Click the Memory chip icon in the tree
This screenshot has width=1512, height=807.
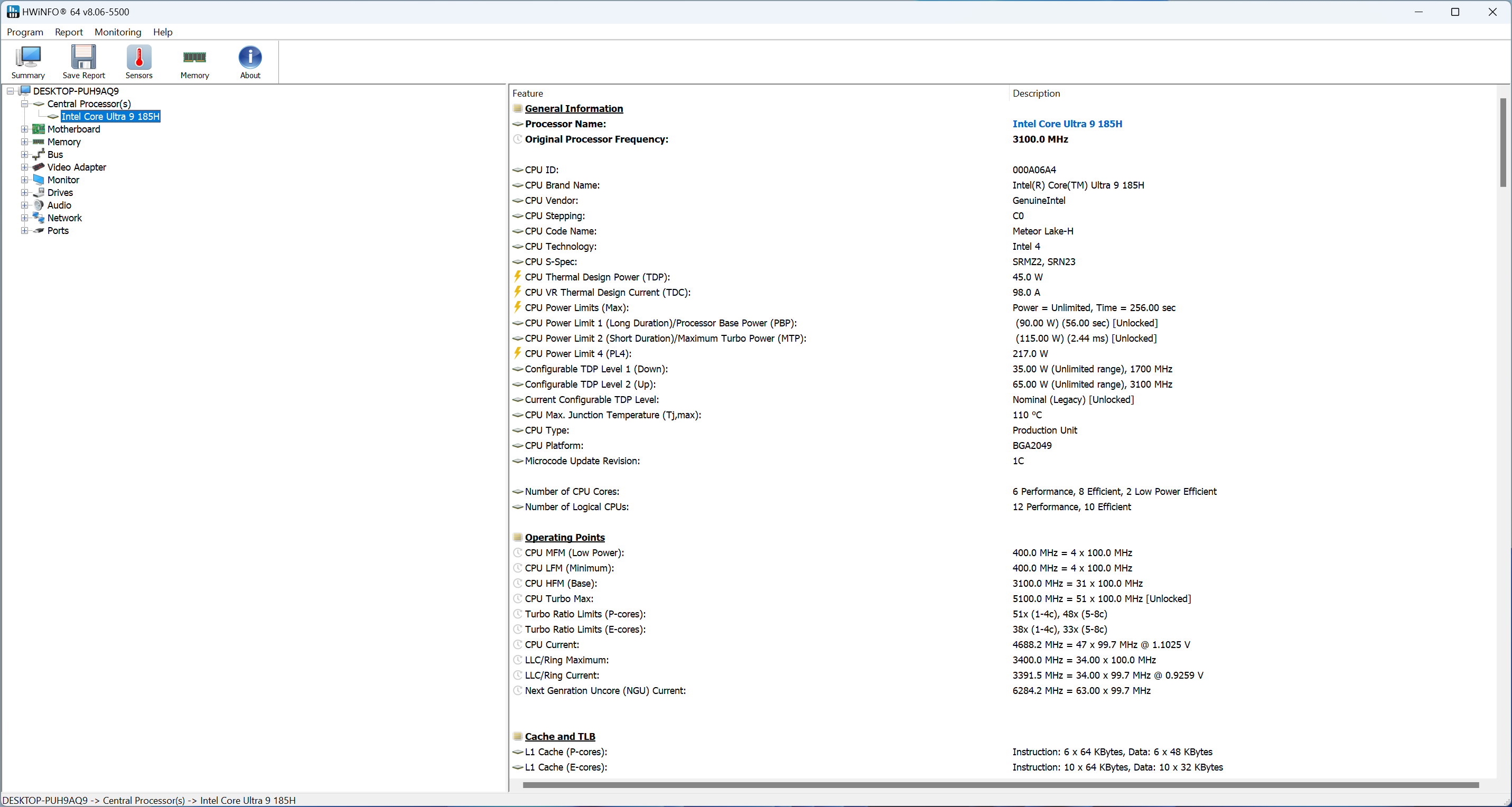coord(39,142)
